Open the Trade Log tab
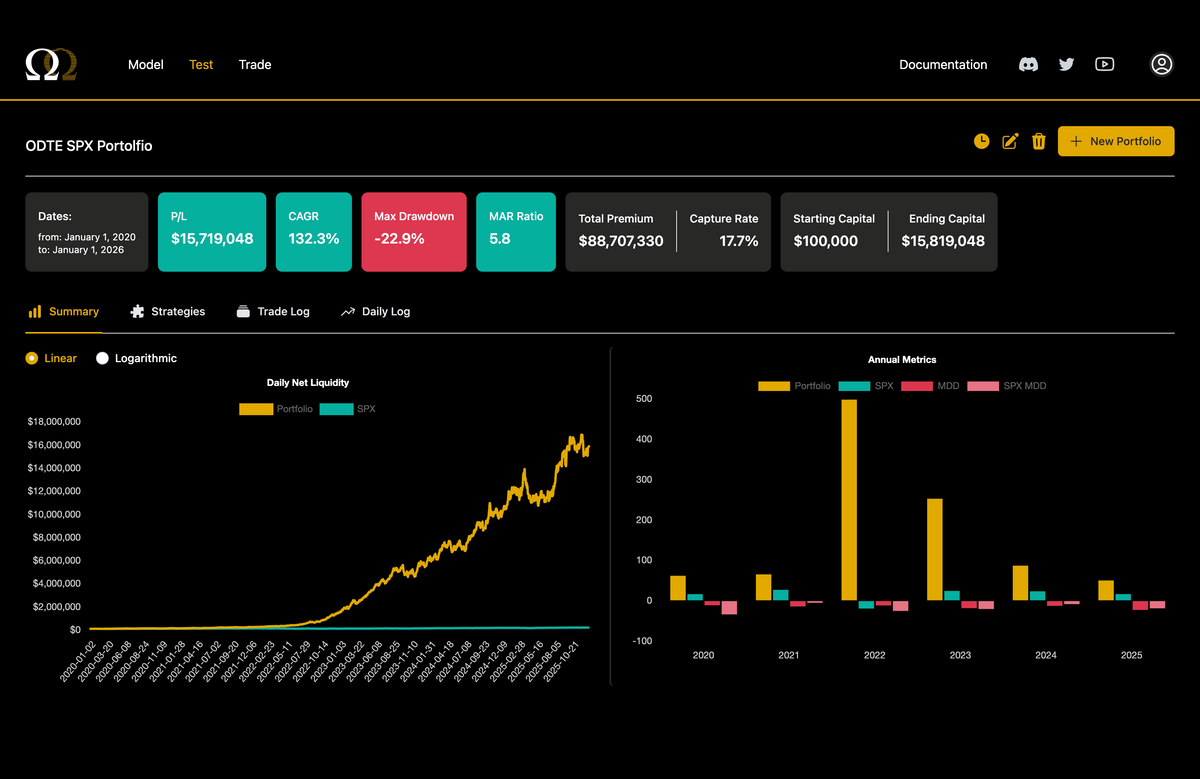This screenshot has height=779, width=1200. 273,312
